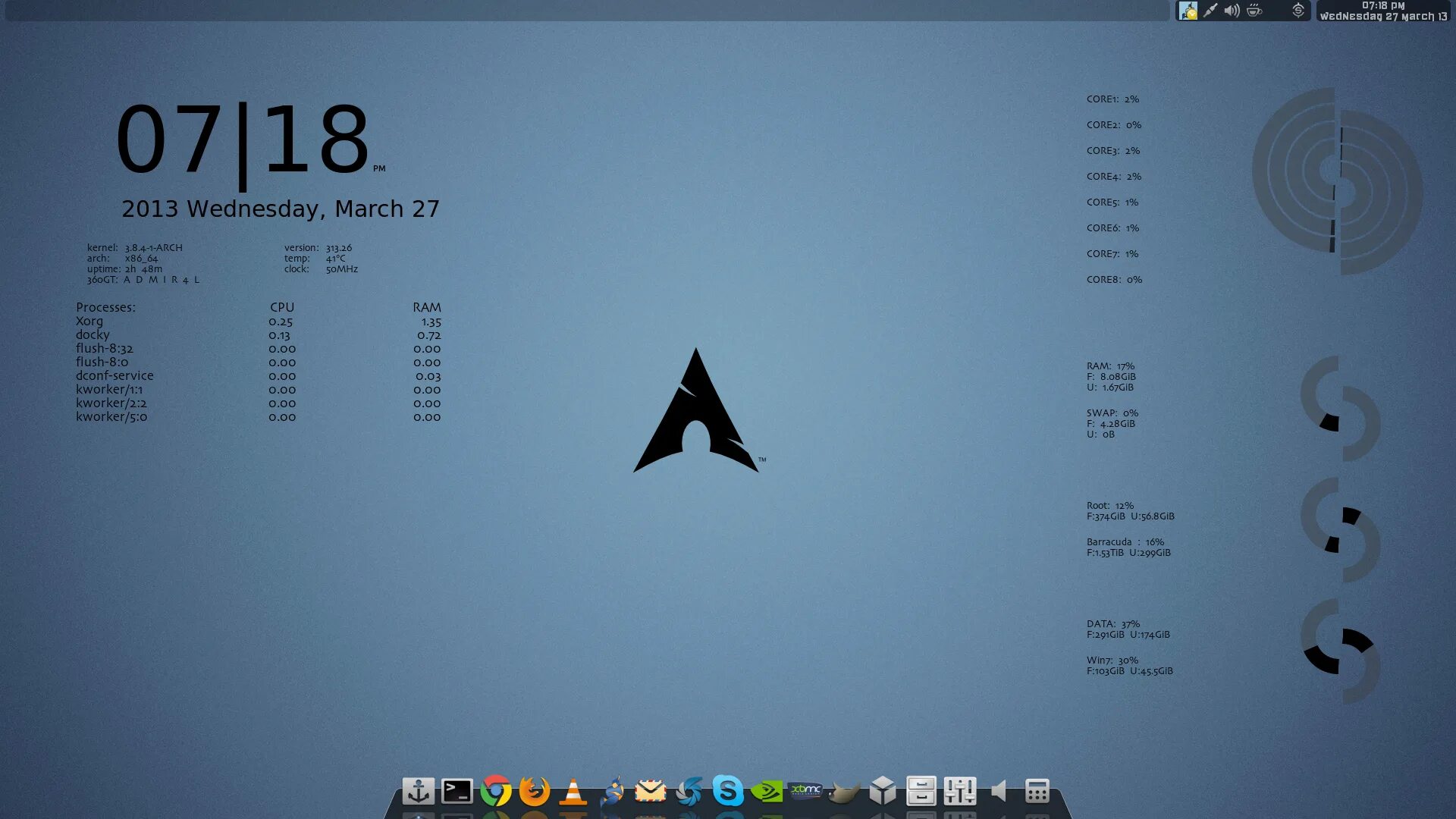Image resolution: width=1456 pixels, height=819 pixels.
Task: Open NVIDIA settings from the dock
Action: pyautogui.click(x=767, y=791)
